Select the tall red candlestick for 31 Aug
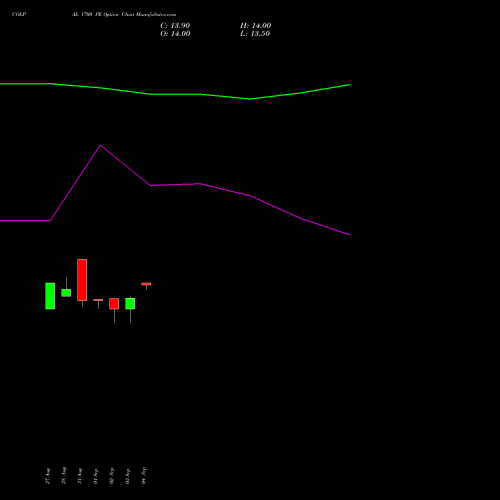The height and width of the screenshot is (500, 500). tap(82, 280)
